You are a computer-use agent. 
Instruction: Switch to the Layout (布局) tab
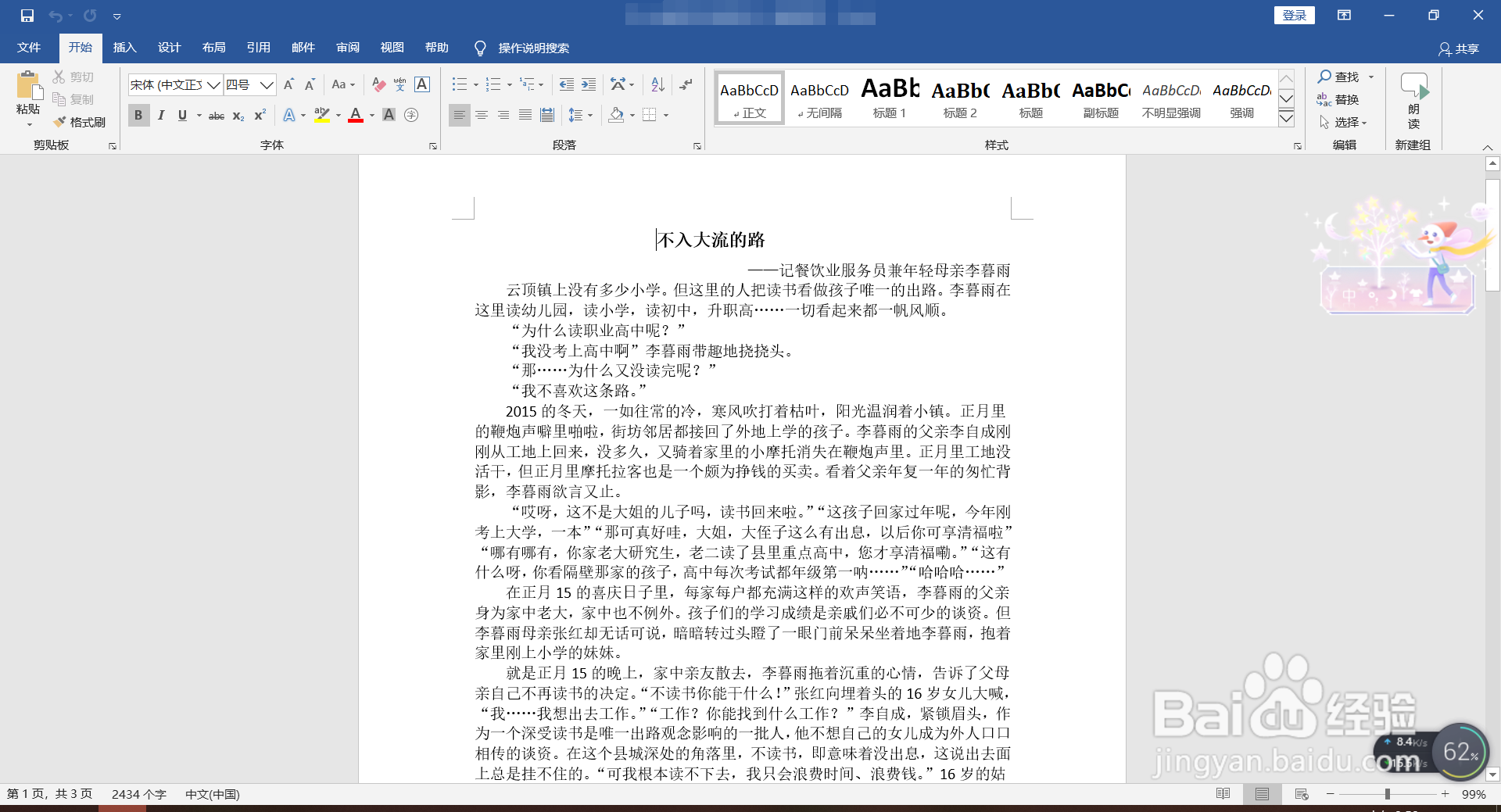[x=213, y=48]
